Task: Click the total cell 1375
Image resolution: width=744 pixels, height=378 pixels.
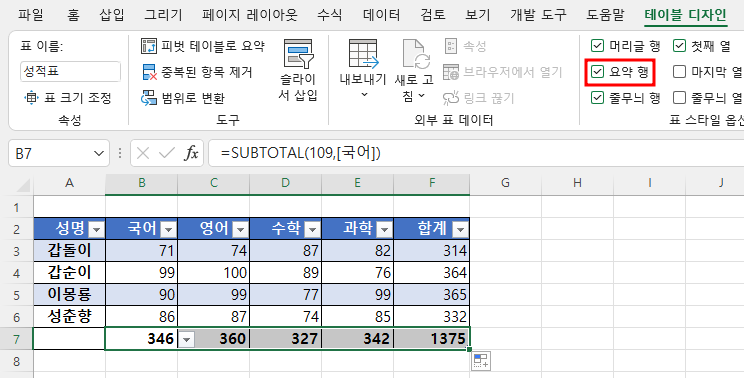Action: pos(431,339)
